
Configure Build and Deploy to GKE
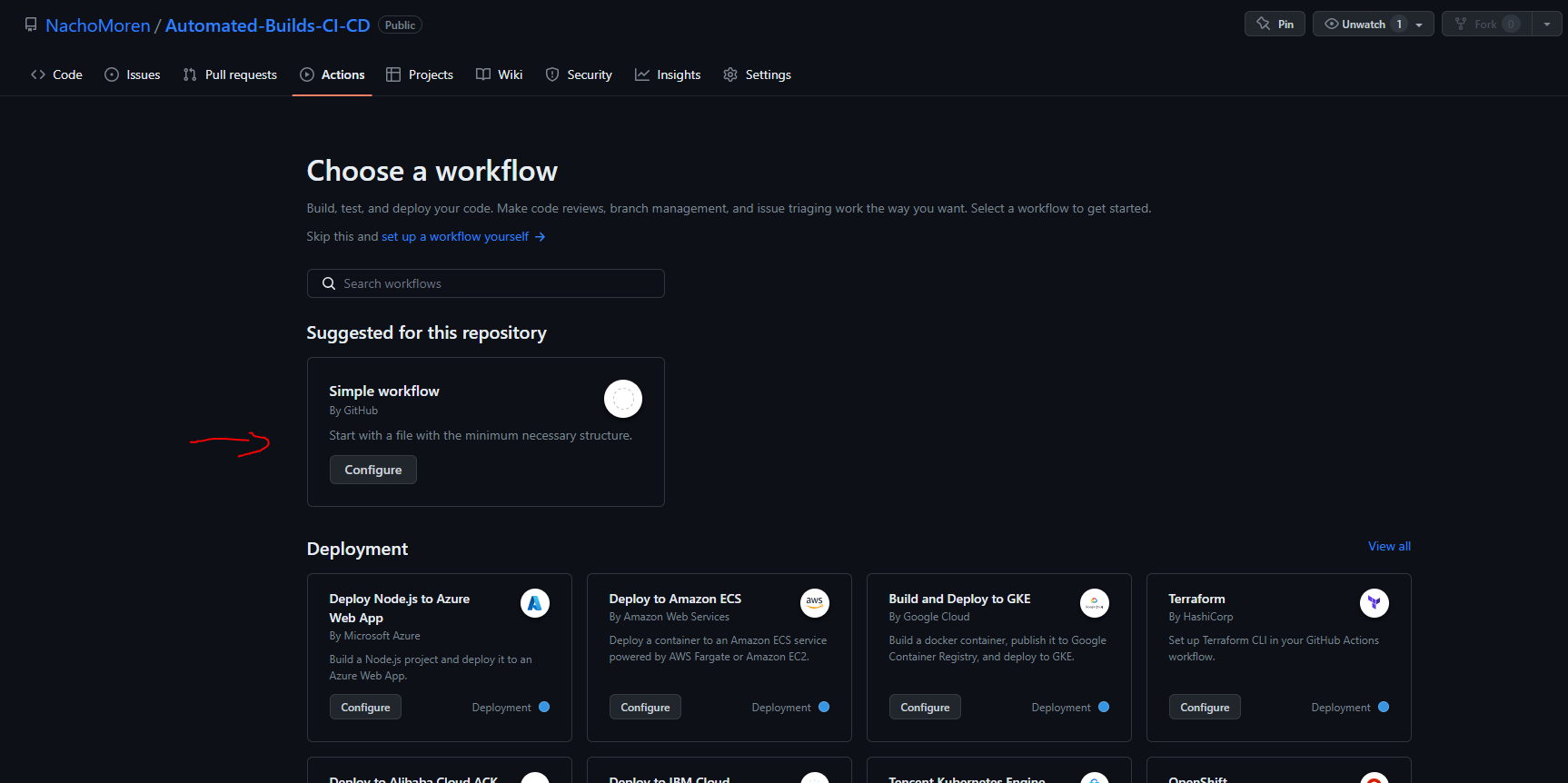[925, 708]
